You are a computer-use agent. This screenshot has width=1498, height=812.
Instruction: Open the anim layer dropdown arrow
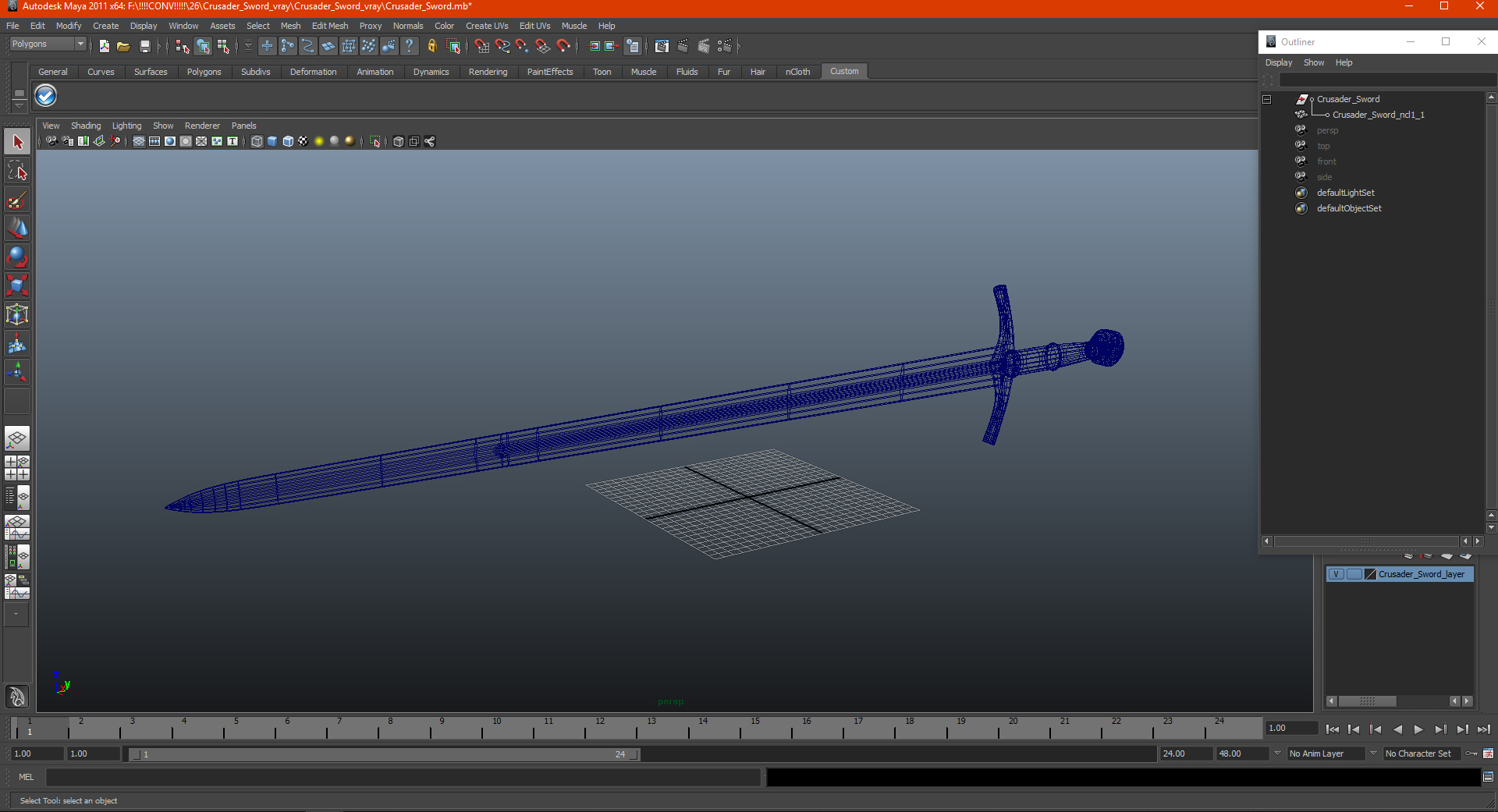point(1277,753)
